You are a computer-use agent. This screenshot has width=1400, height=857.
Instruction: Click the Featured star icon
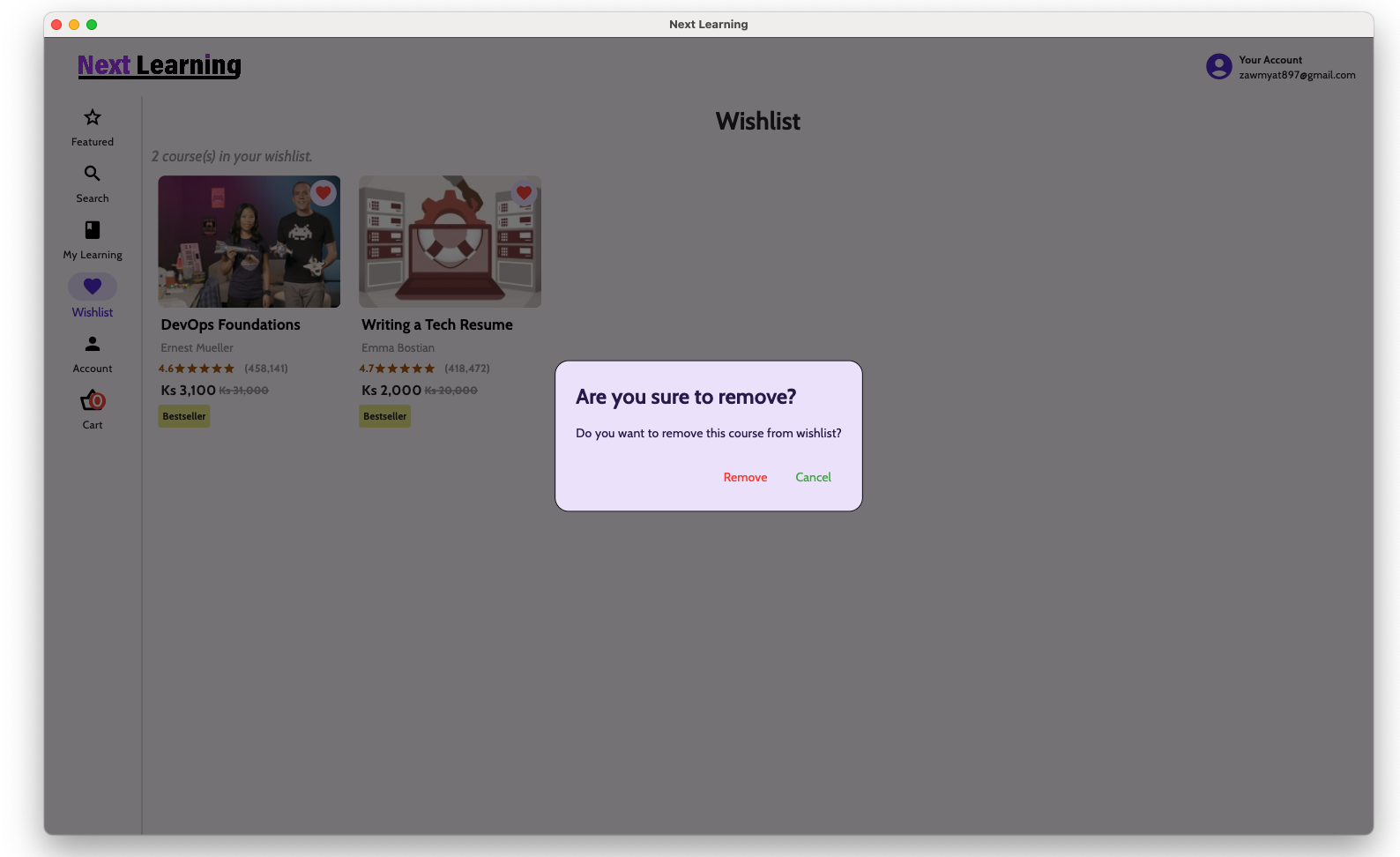93,117
